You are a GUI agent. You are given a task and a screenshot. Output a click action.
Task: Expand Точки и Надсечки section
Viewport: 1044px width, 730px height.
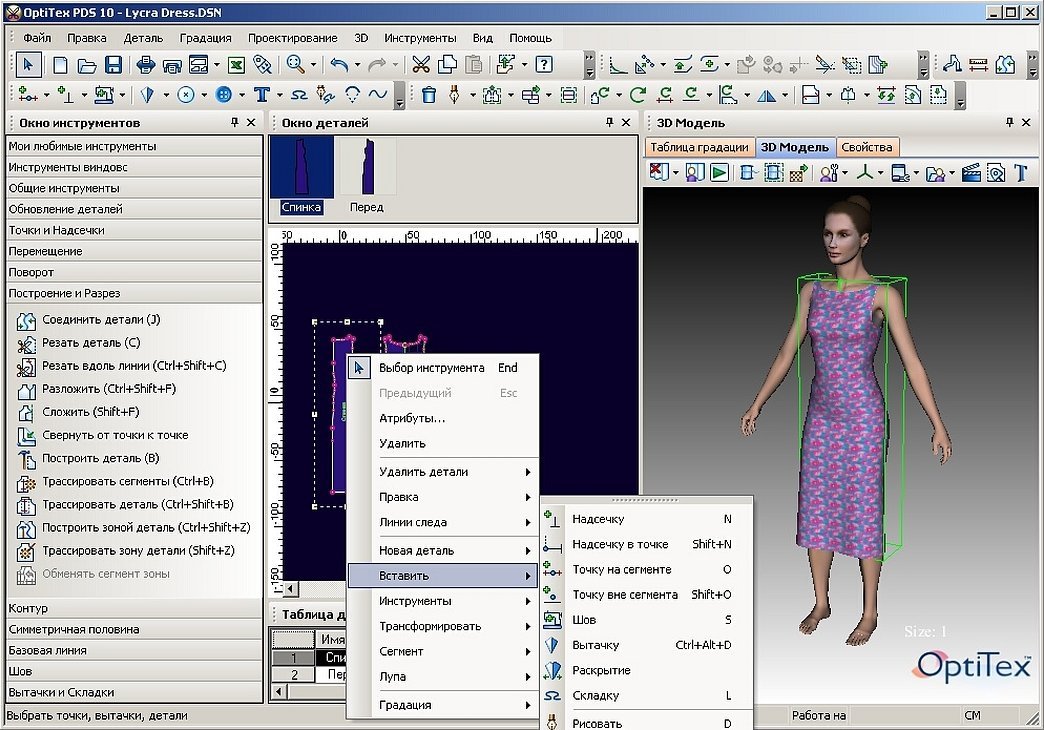[x=134, y=230]
